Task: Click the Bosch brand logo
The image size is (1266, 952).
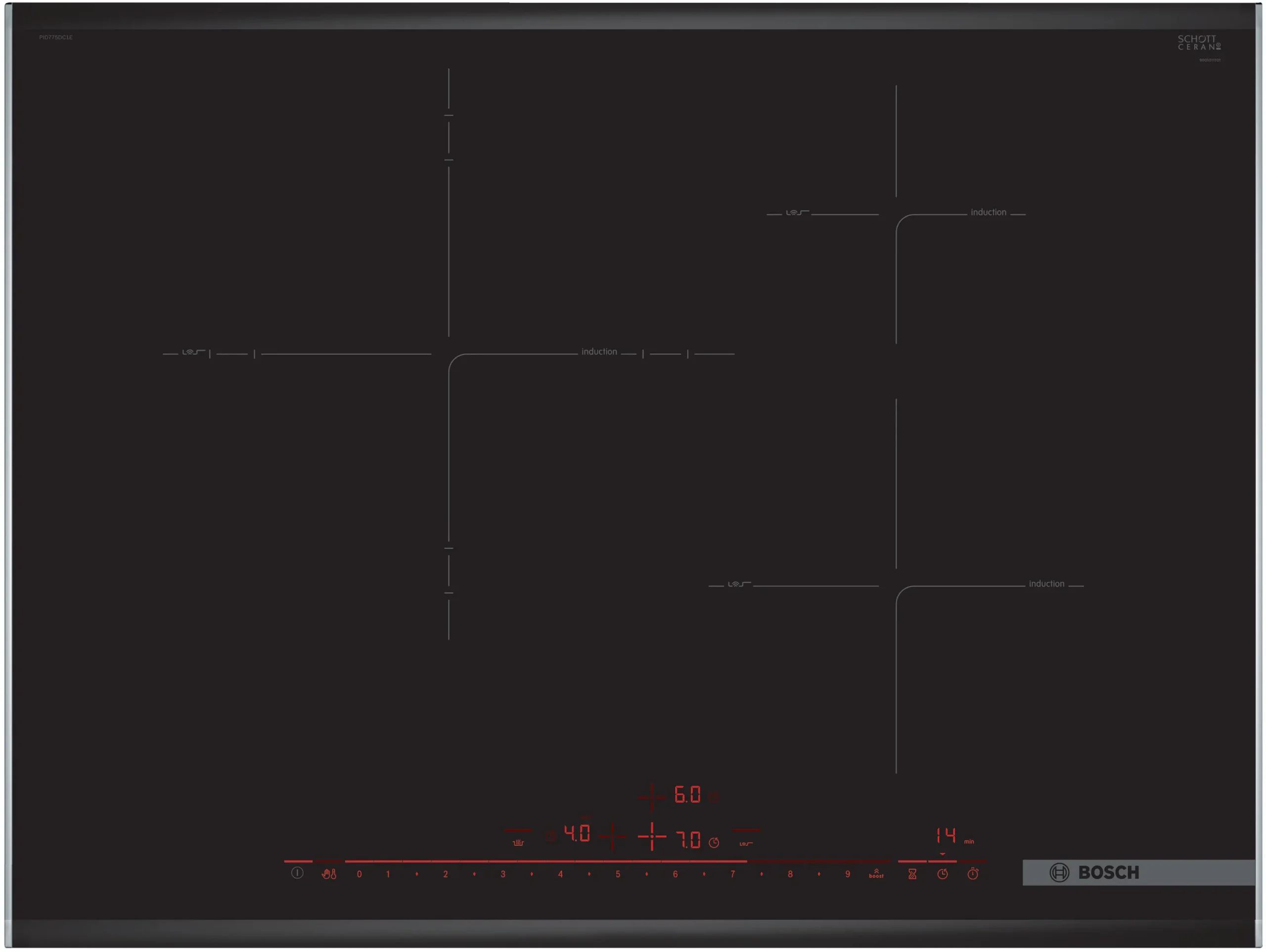Action: coord(1094,872)
